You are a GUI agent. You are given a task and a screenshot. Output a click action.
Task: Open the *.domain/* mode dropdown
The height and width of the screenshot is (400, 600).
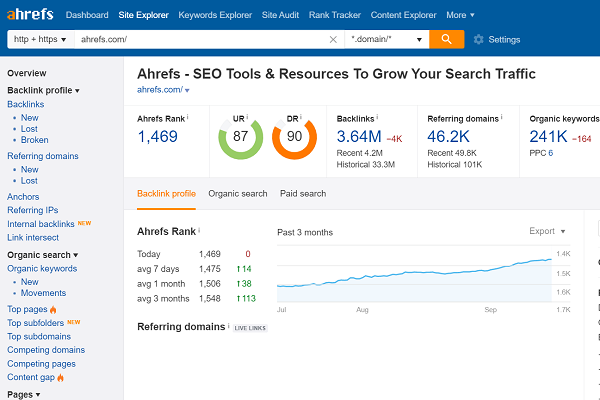[x=387, y=39]
